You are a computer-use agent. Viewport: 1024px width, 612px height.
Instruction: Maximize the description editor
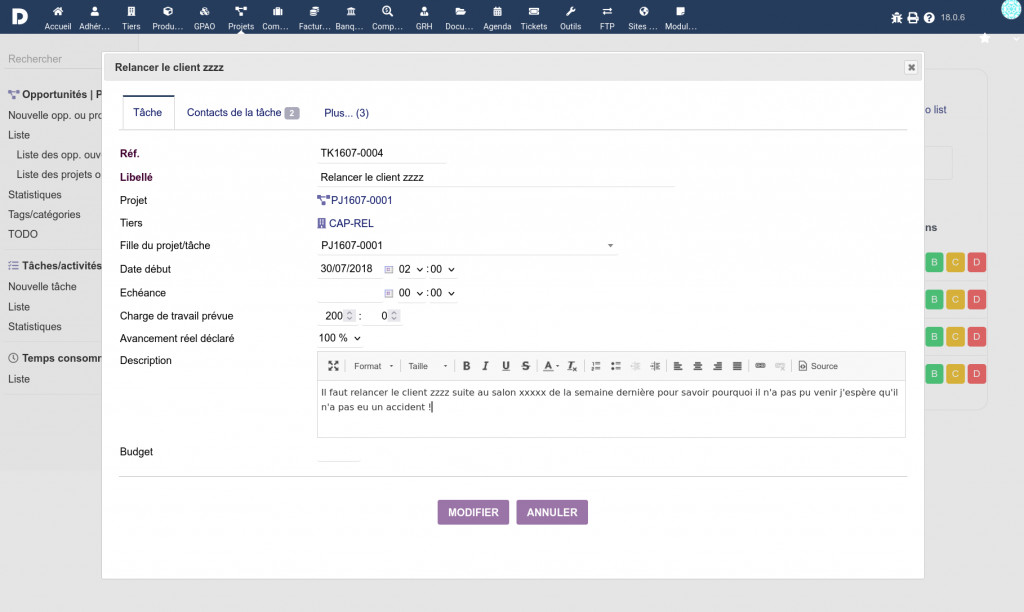[333, 366]
